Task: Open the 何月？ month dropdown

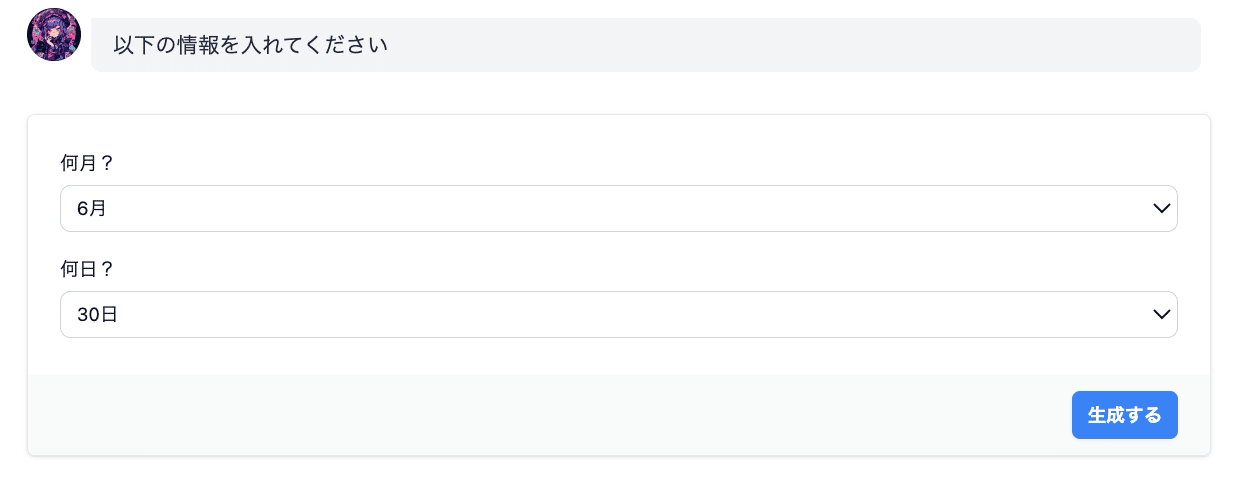Action: tap(618, 208)
